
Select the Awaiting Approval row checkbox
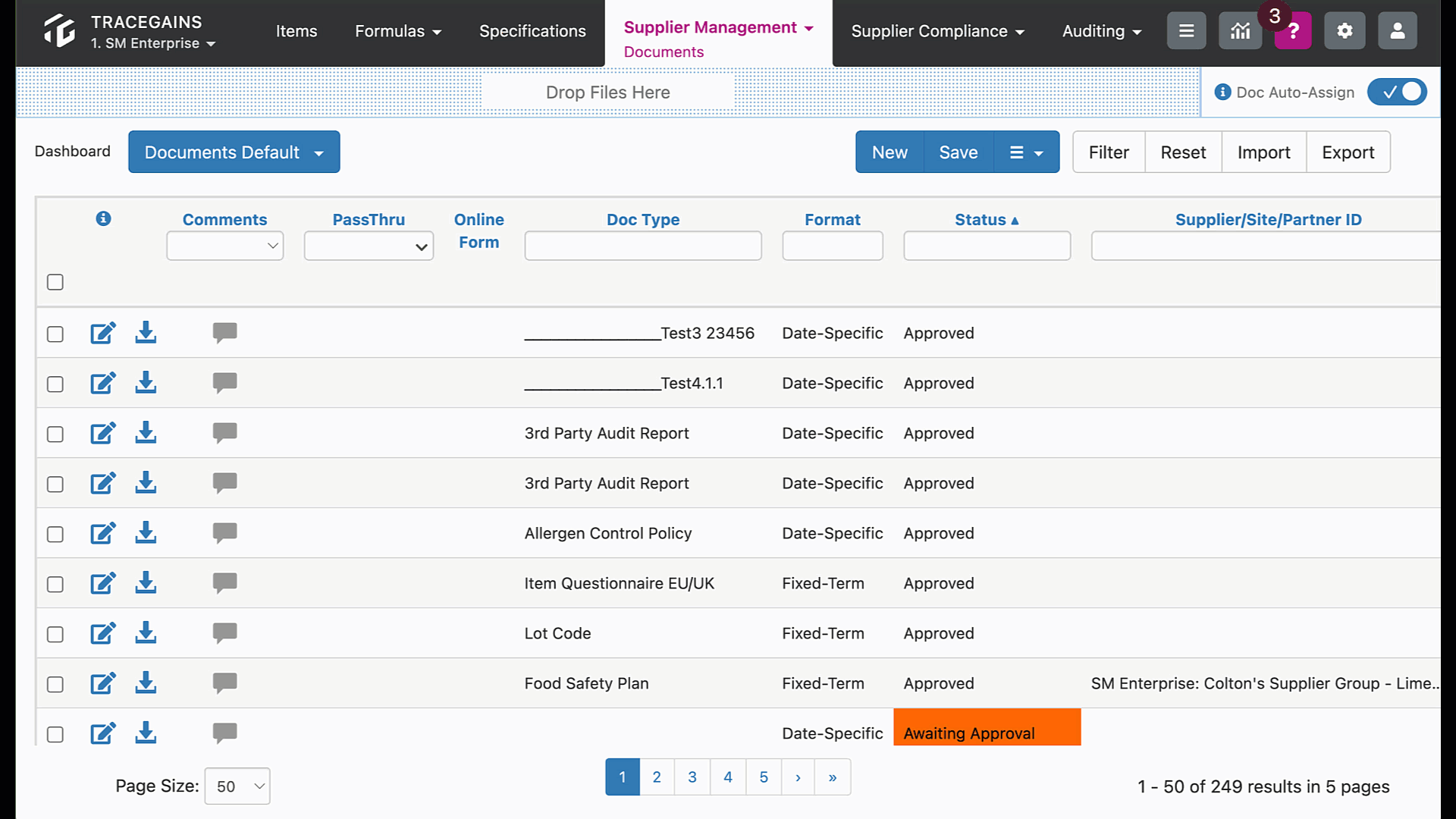(55, 735)
